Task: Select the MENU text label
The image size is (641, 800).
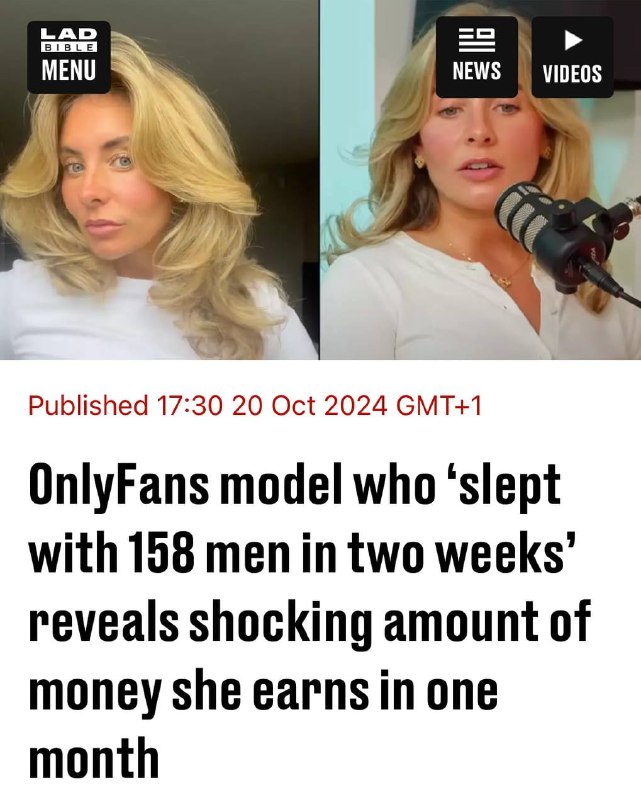Action: [x=69, y=70]
